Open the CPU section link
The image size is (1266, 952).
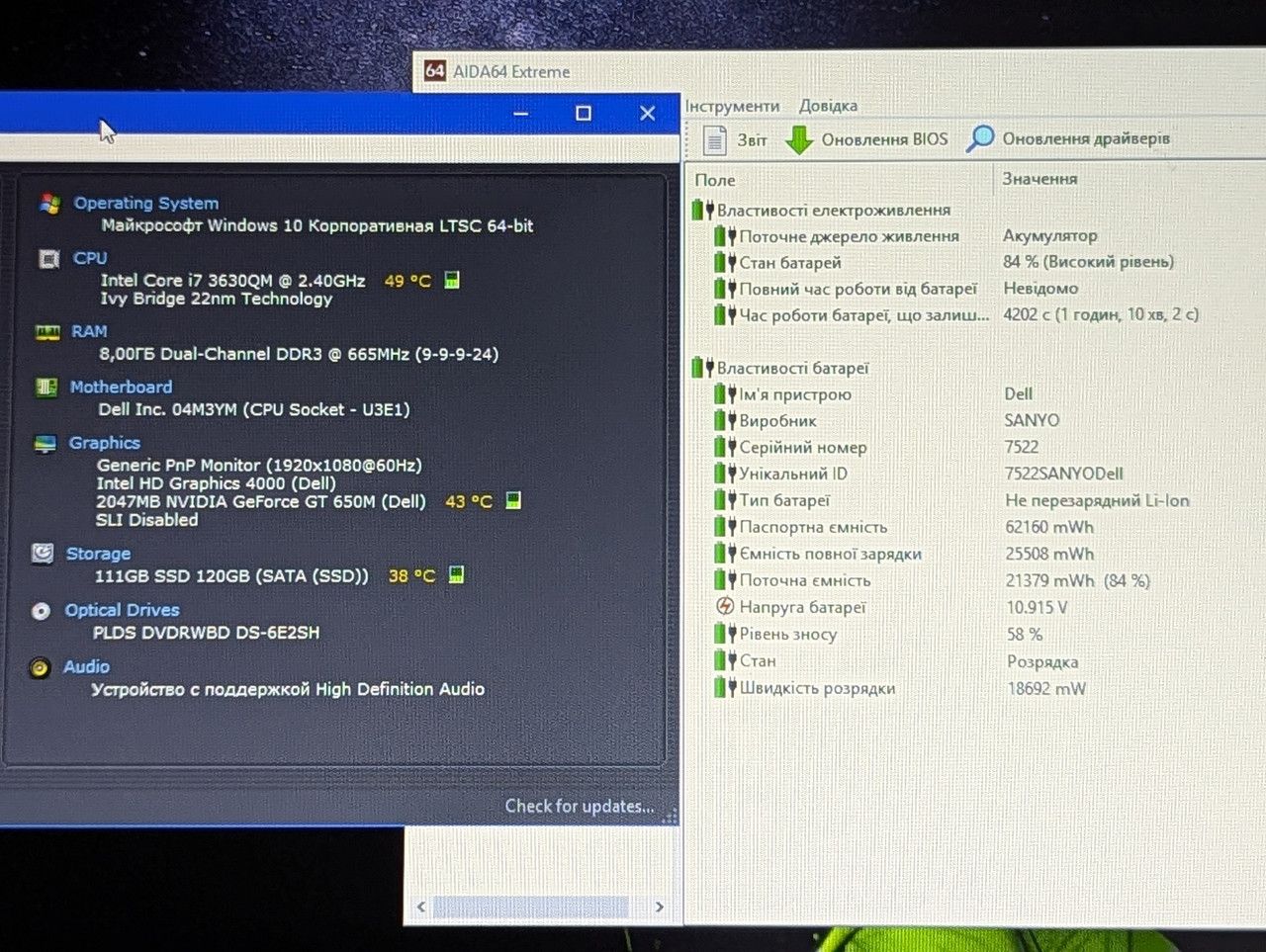click(90, 258)
